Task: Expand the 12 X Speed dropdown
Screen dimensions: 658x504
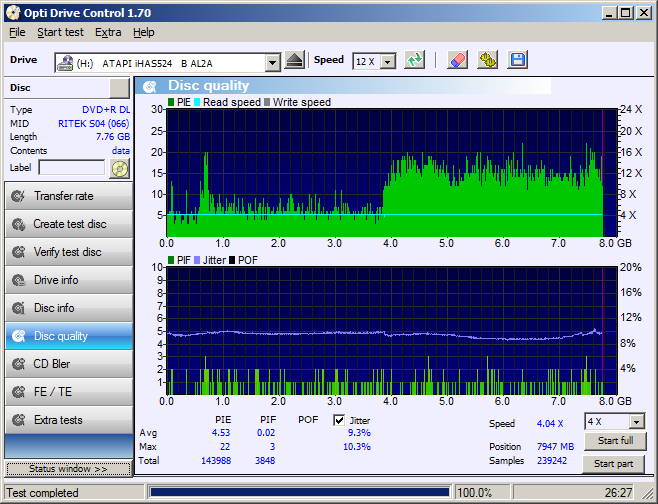Action: tap(388, 62)
